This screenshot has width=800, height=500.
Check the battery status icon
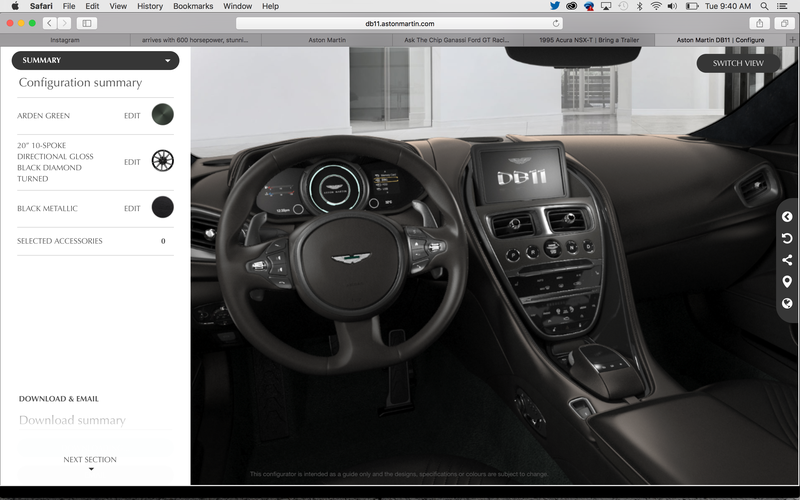[x=691, y=6]
